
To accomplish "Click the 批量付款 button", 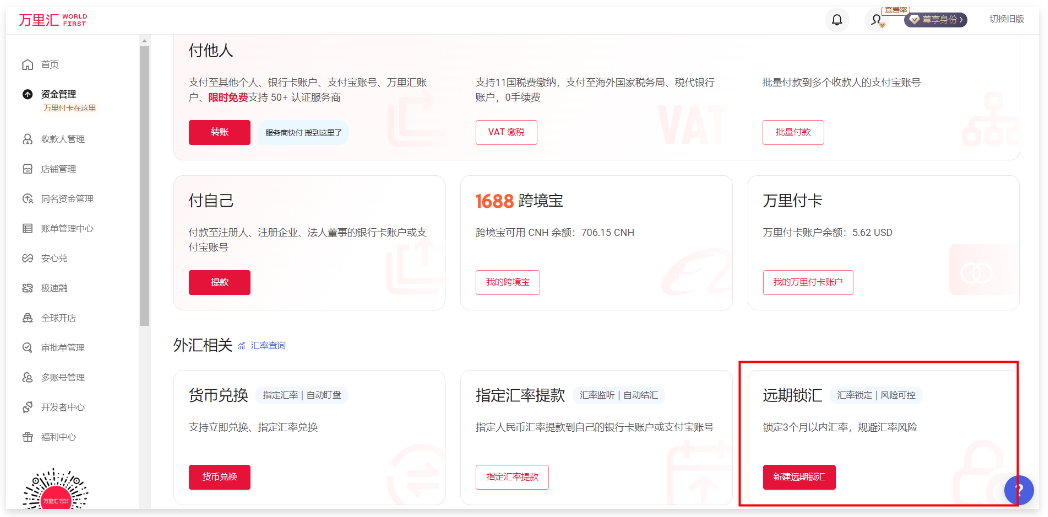I will point(793,132).
